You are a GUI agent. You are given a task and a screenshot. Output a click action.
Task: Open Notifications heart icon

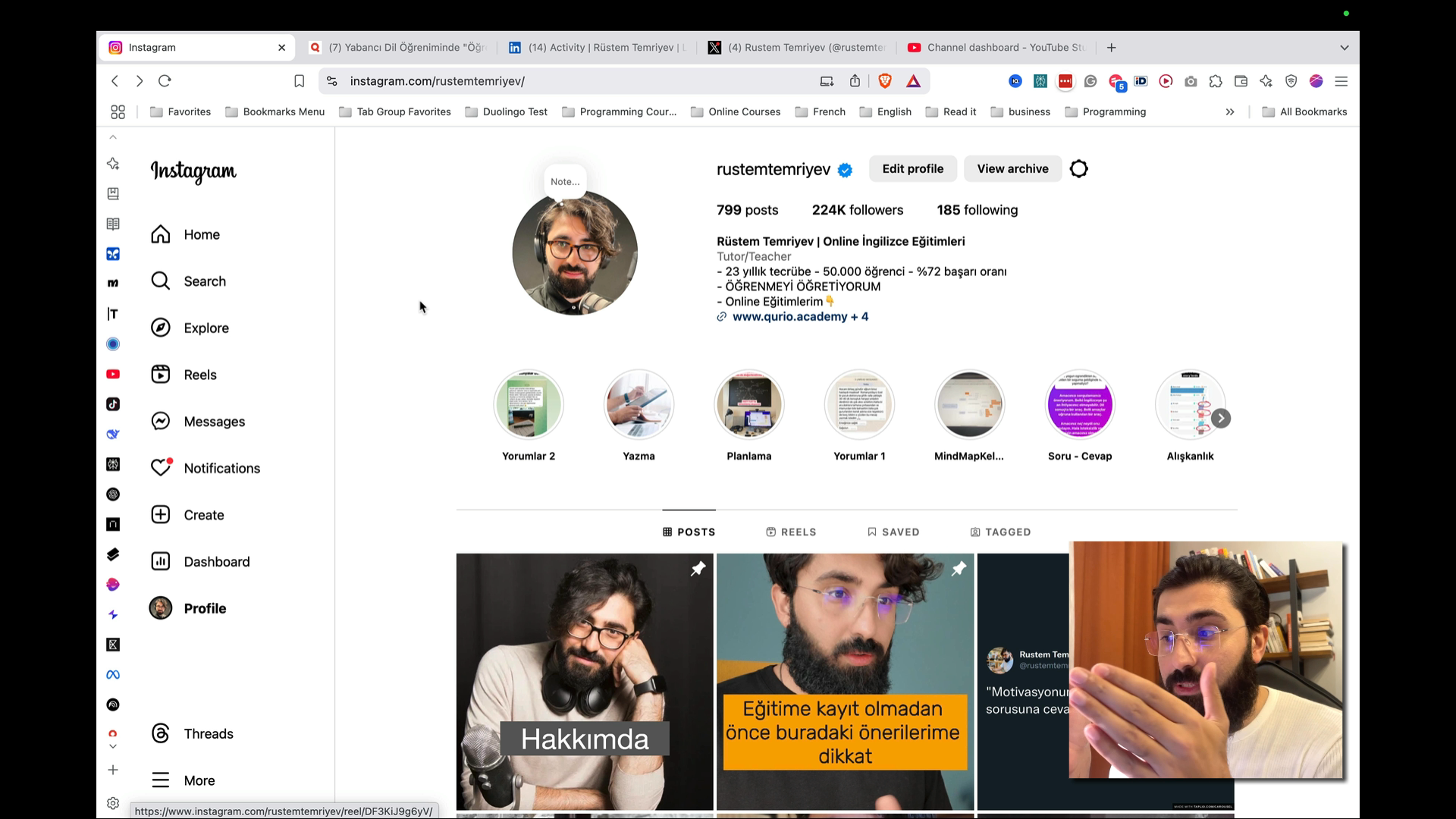click(x=161, y=468)
